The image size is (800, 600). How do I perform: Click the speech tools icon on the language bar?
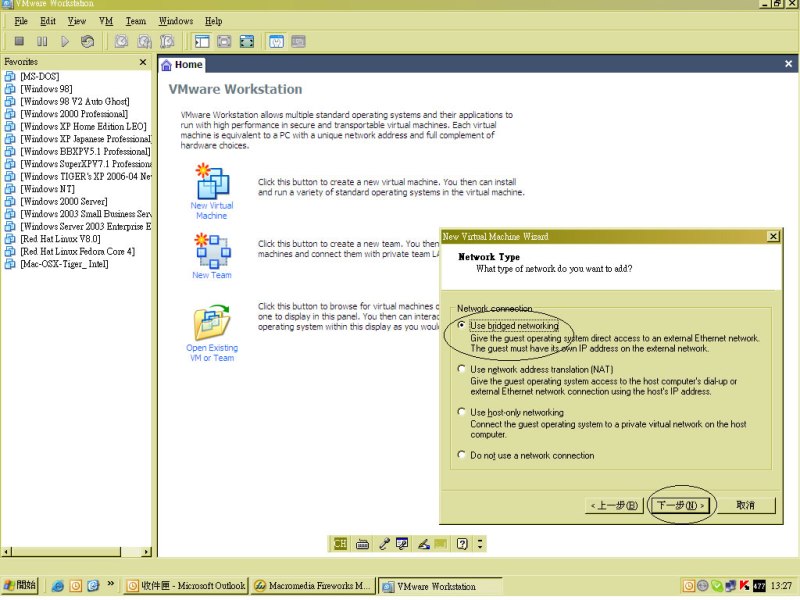coord(402,544)
